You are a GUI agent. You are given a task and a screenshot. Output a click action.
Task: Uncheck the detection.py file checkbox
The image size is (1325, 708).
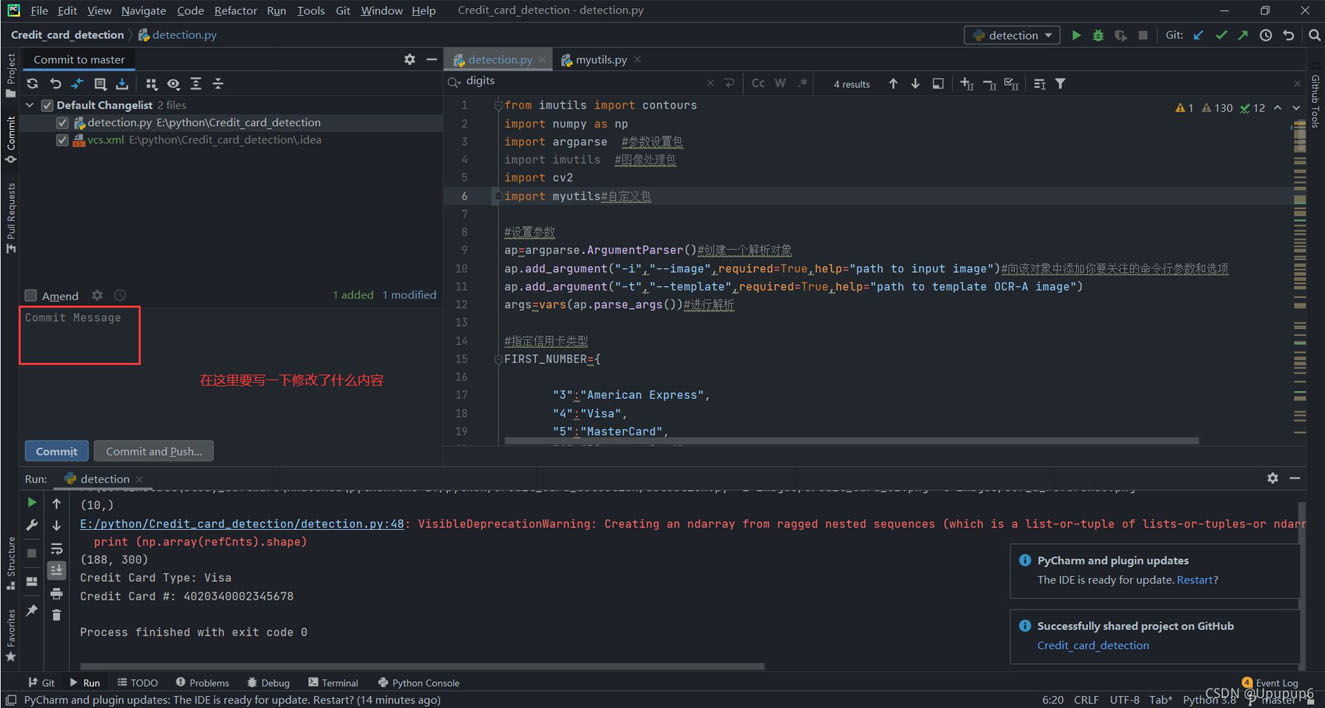coord(63,123)
